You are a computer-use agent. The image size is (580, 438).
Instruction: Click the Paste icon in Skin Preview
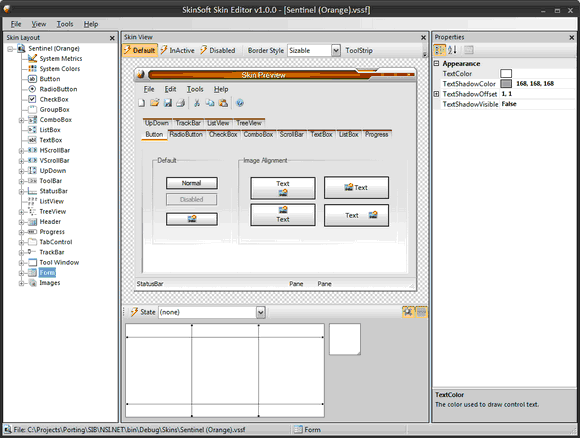click(x=223, y=103)
